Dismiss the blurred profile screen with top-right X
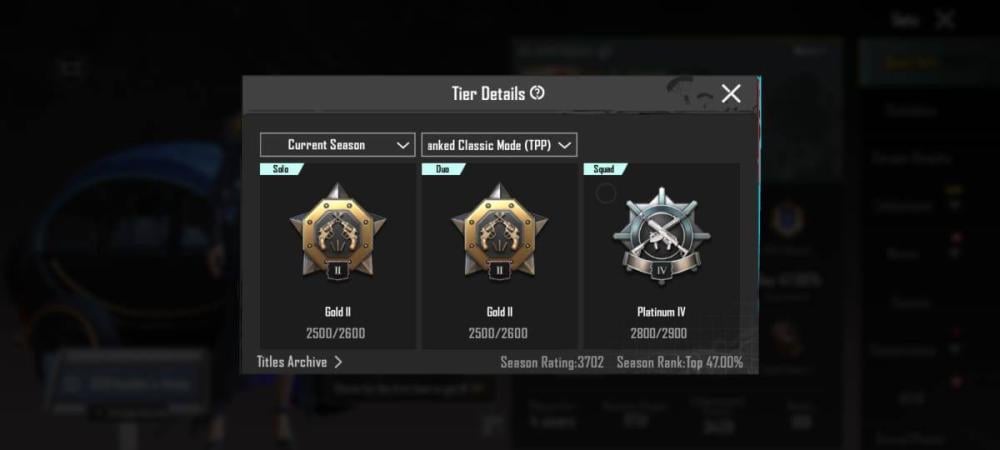This screenshot has width=1000, height=450. [945, 20]
